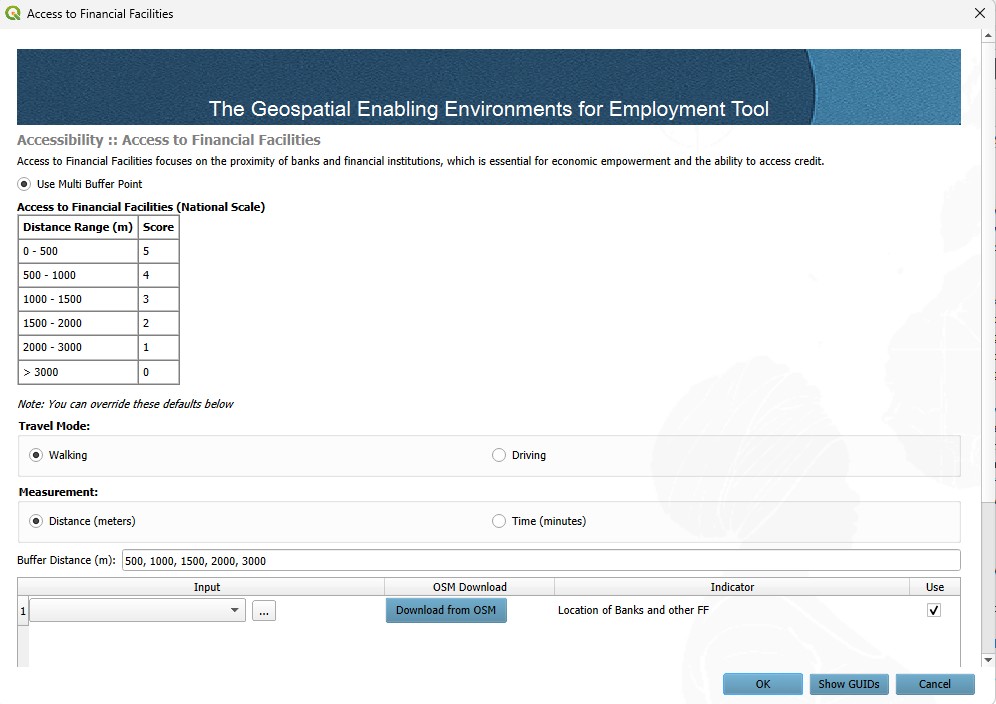Select the 0 - 500 distance range cell
This screenshot has width=996, height=704.
77,251
